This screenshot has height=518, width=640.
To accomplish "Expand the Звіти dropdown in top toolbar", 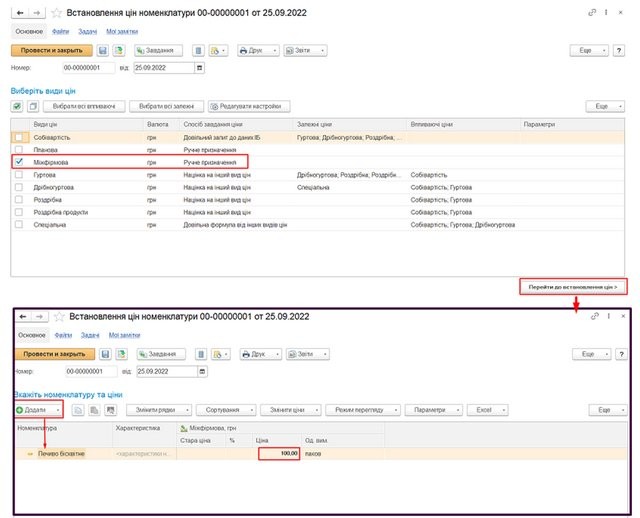I will tap(304, 50).
